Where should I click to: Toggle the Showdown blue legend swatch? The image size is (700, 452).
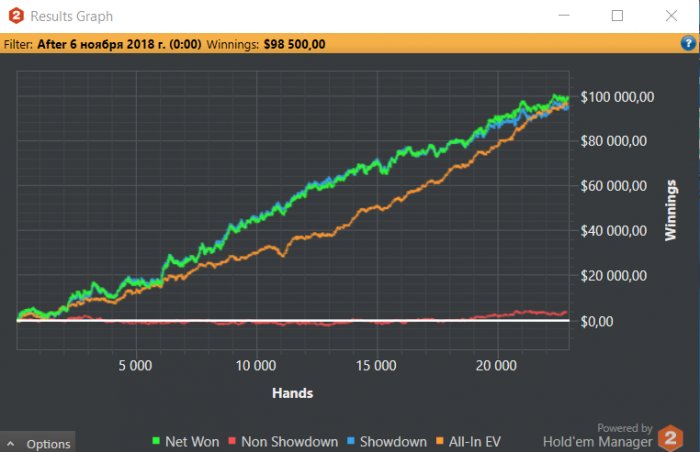coord(350,441)
